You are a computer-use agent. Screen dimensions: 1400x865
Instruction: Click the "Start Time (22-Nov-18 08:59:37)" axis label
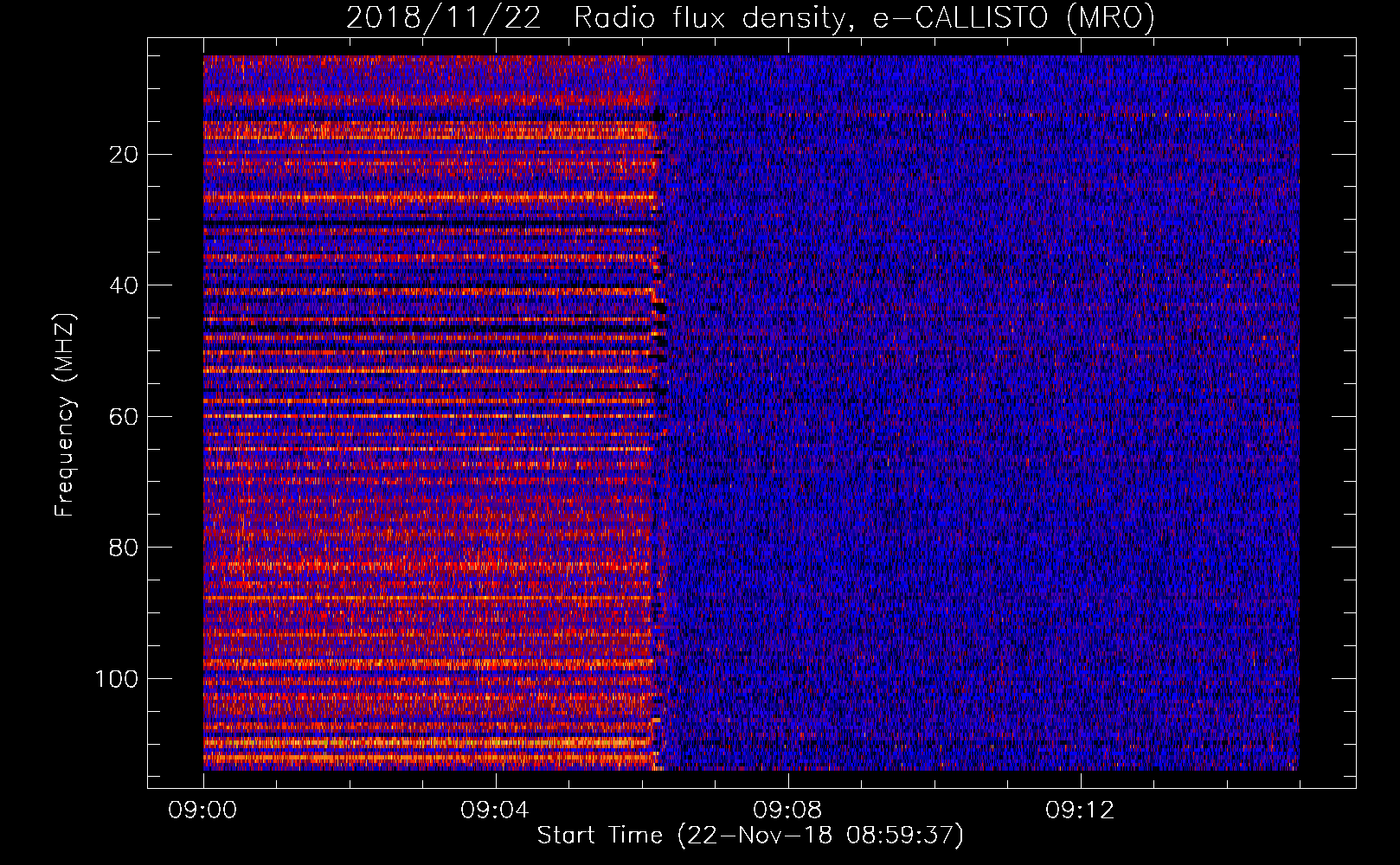click(750, 836)
